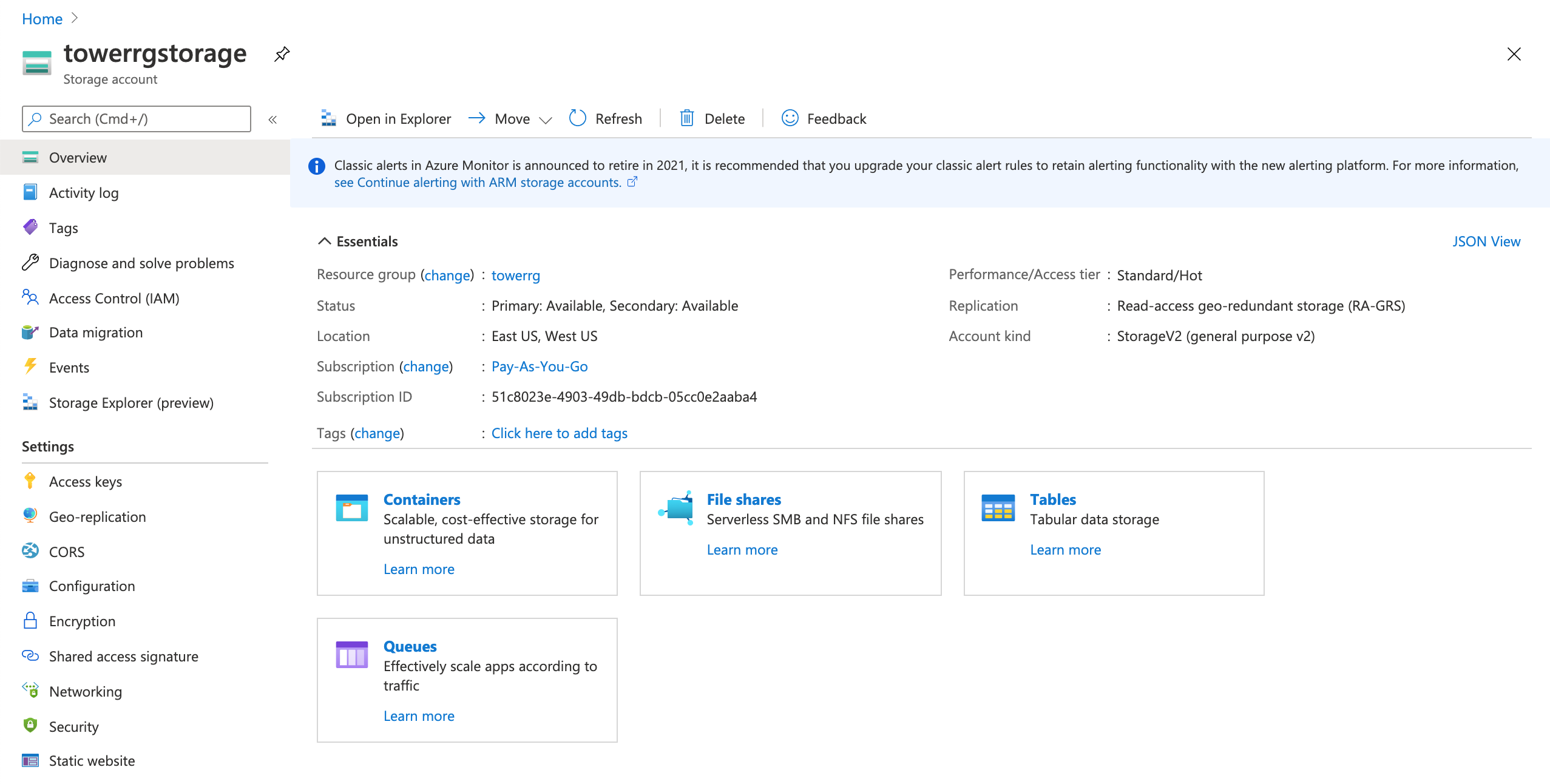Click here to add tags link

click(559, 433)
